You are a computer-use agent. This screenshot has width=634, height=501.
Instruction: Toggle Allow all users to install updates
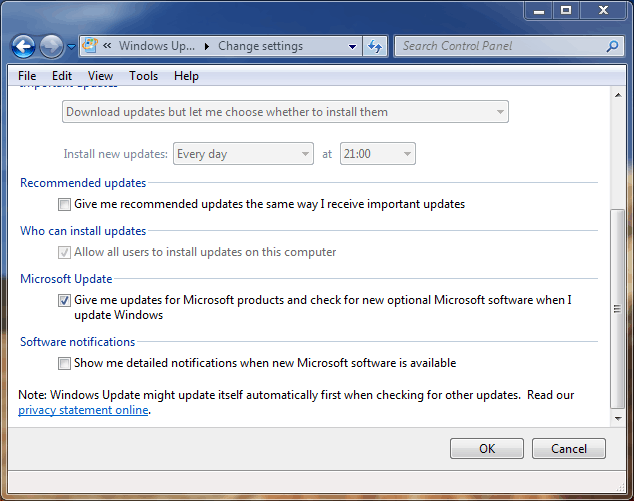pyautogui.click(x=64, y=252)
